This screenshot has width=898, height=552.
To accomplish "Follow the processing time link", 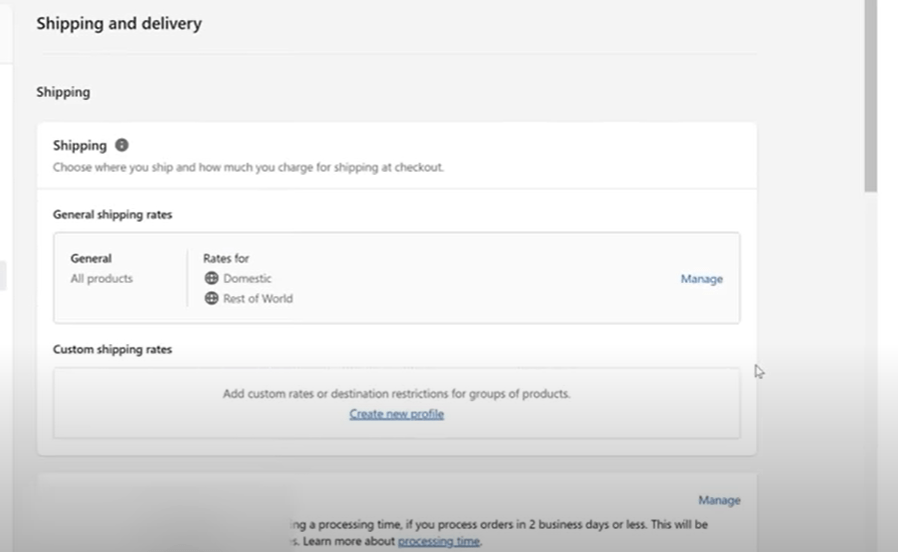I will coord(439,541).
